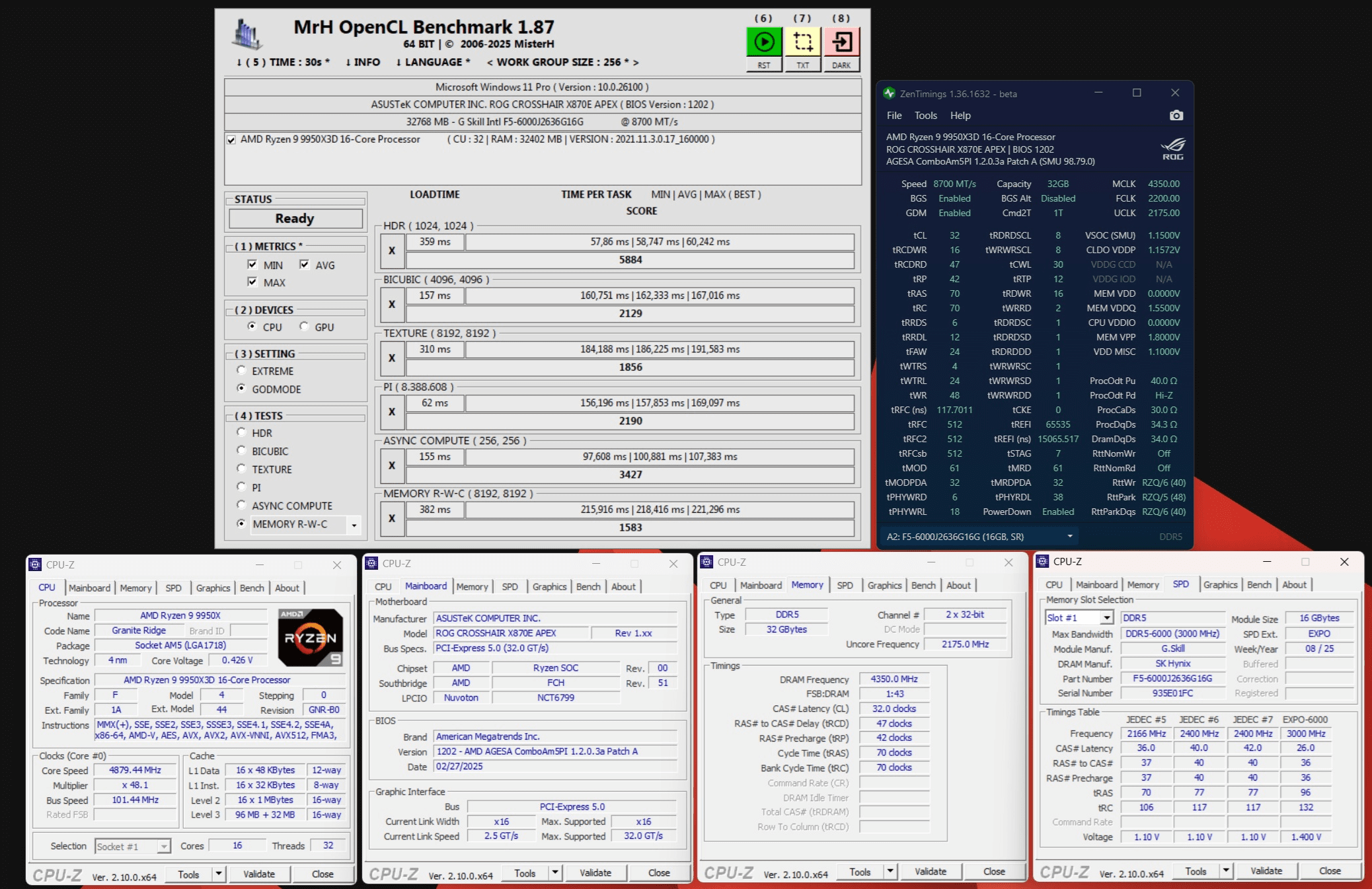1372x889 pixels.
Task: Open the LANGUAGE dropdown
Action: pyautogui.click(x=433, y=62)
